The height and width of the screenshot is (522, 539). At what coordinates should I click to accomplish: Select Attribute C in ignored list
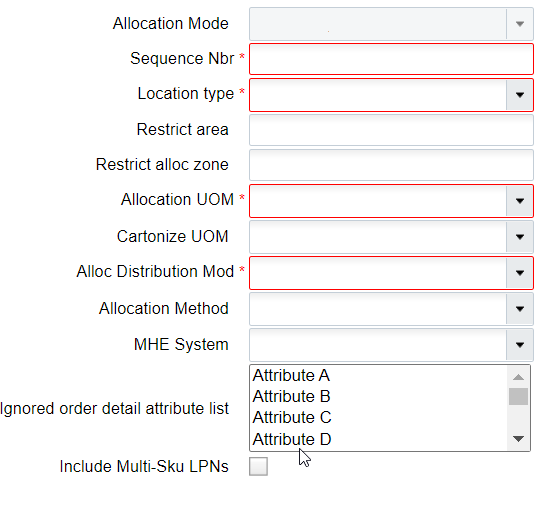(379, 418)
